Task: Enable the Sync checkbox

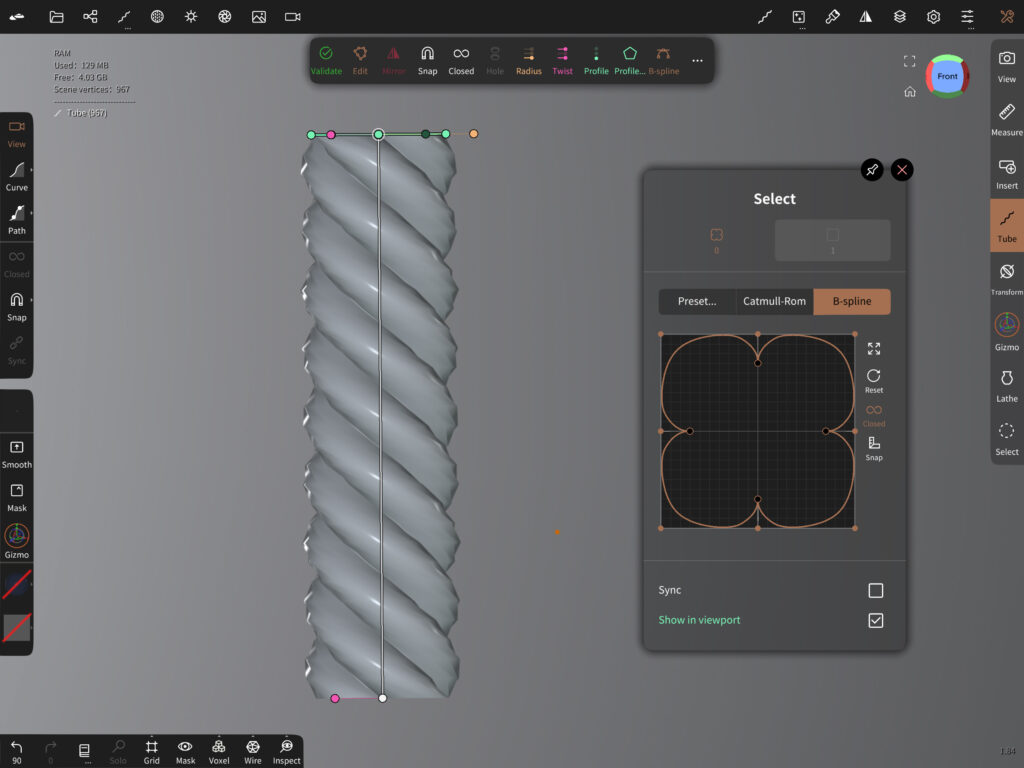Action: pos(876,591)
